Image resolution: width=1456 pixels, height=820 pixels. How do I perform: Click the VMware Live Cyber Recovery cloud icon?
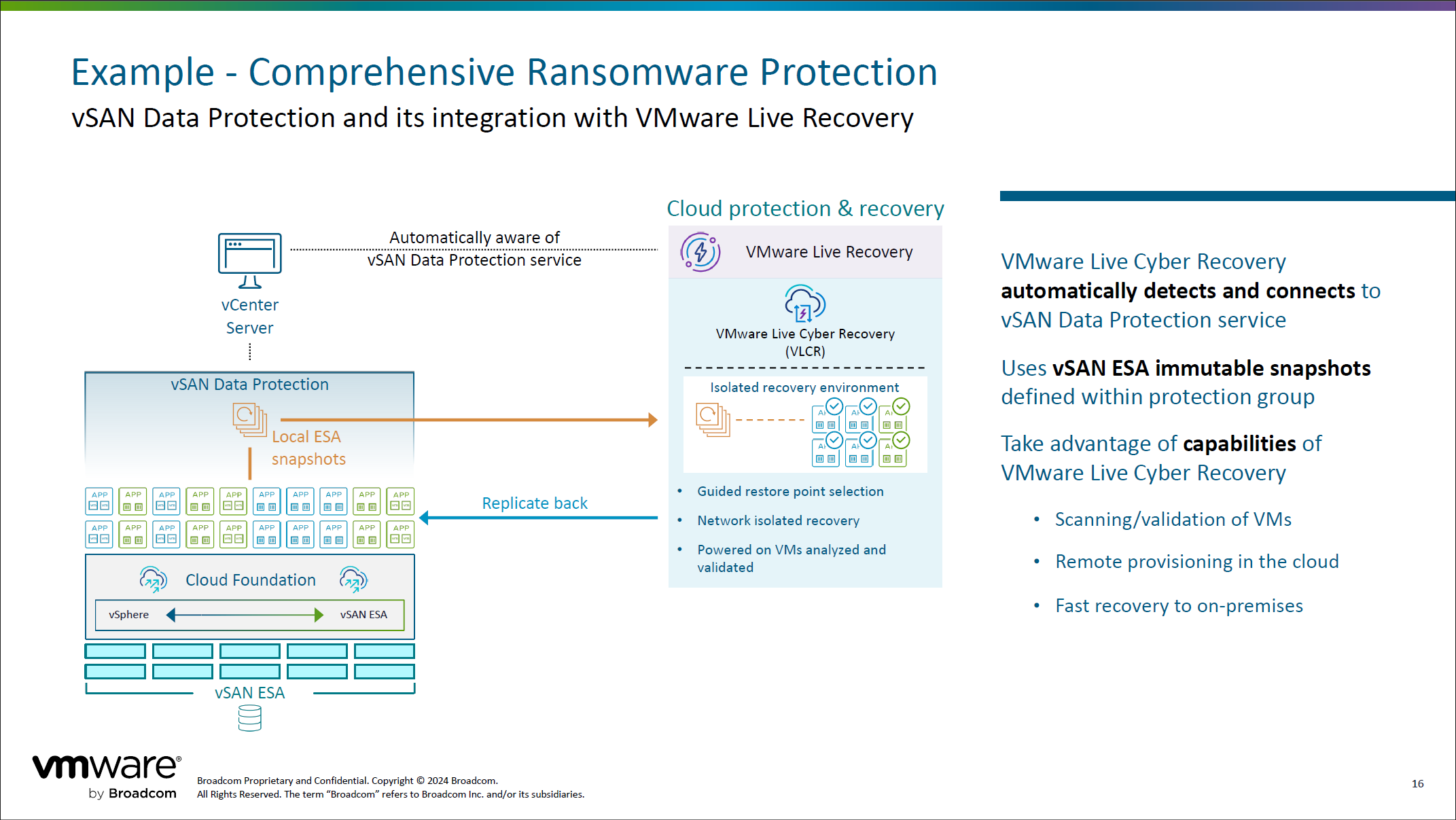(804, 303)
